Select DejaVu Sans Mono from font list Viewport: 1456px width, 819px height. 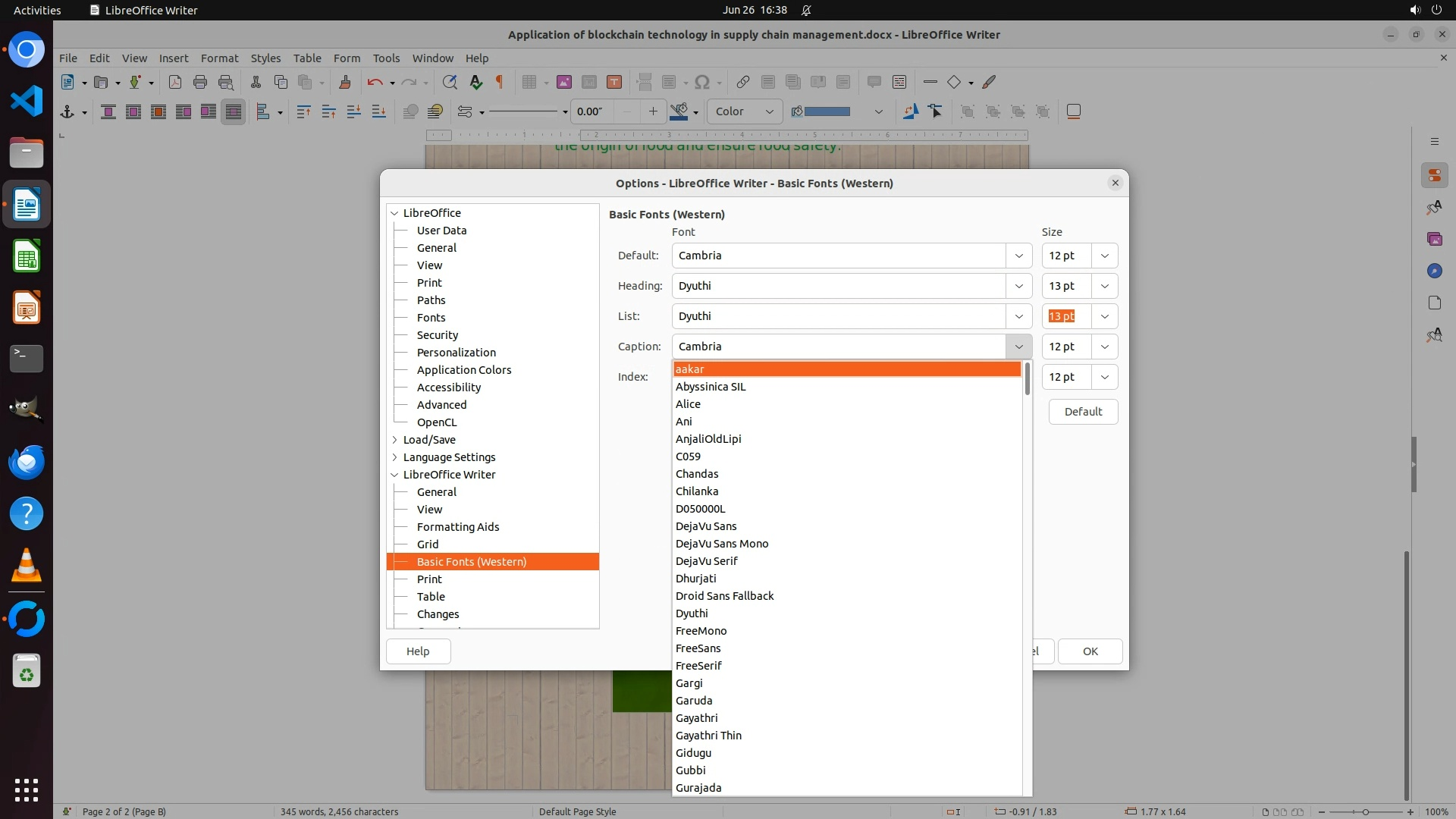[722, 544]
